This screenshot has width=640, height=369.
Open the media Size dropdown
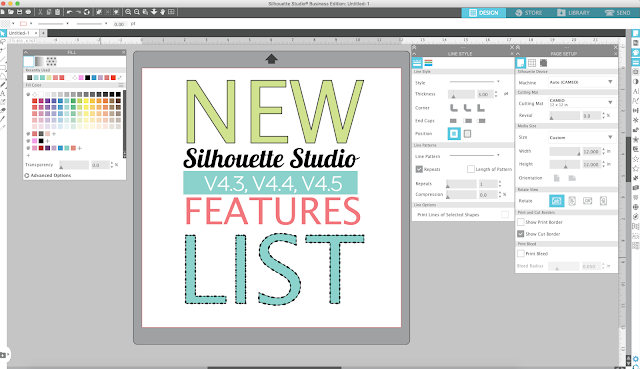coord(581,138)
